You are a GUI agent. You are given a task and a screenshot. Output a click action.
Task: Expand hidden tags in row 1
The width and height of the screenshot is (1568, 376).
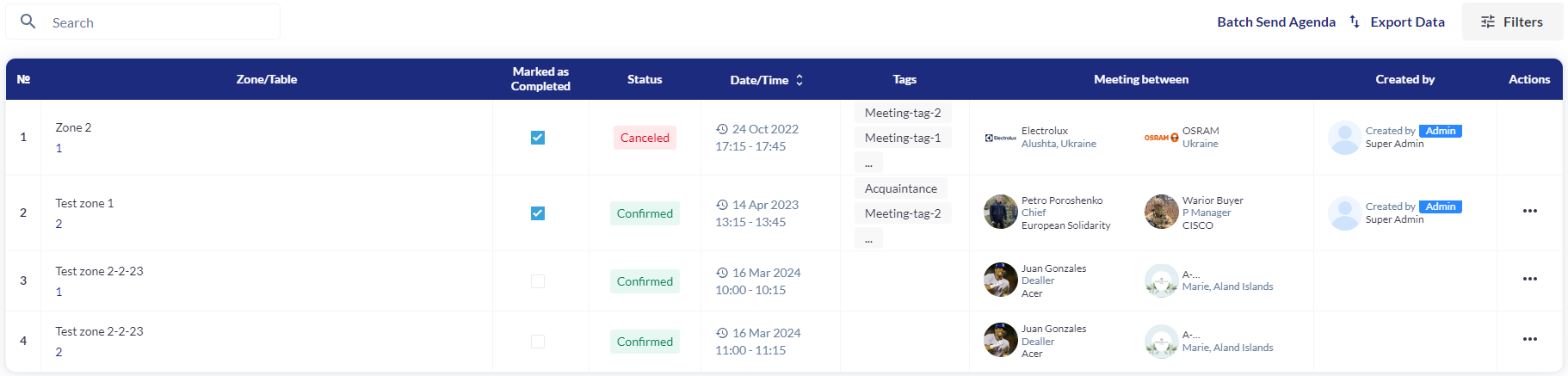[868, 163]
